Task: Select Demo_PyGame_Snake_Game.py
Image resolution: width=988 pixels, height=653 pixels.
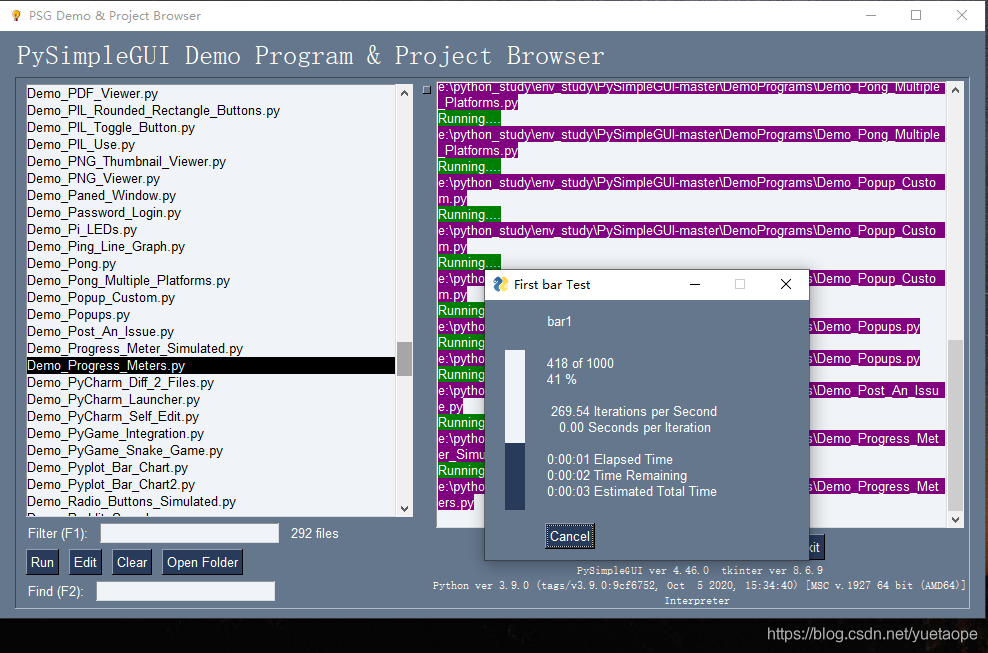Action: tap(210, 451)
